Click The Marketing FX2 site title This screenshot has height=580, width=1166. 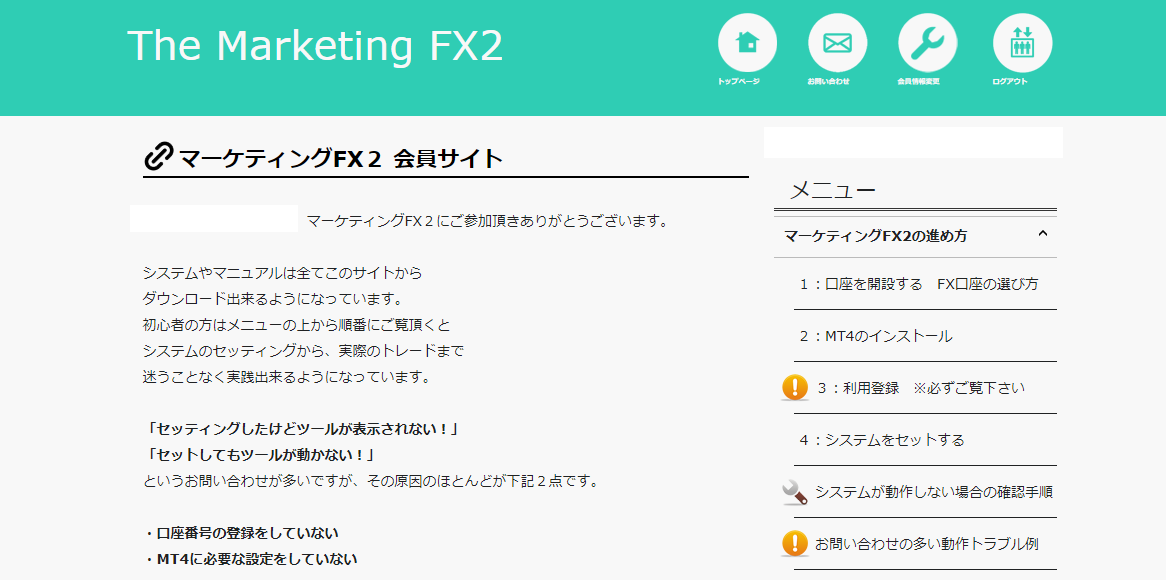(x=315, y=46)
